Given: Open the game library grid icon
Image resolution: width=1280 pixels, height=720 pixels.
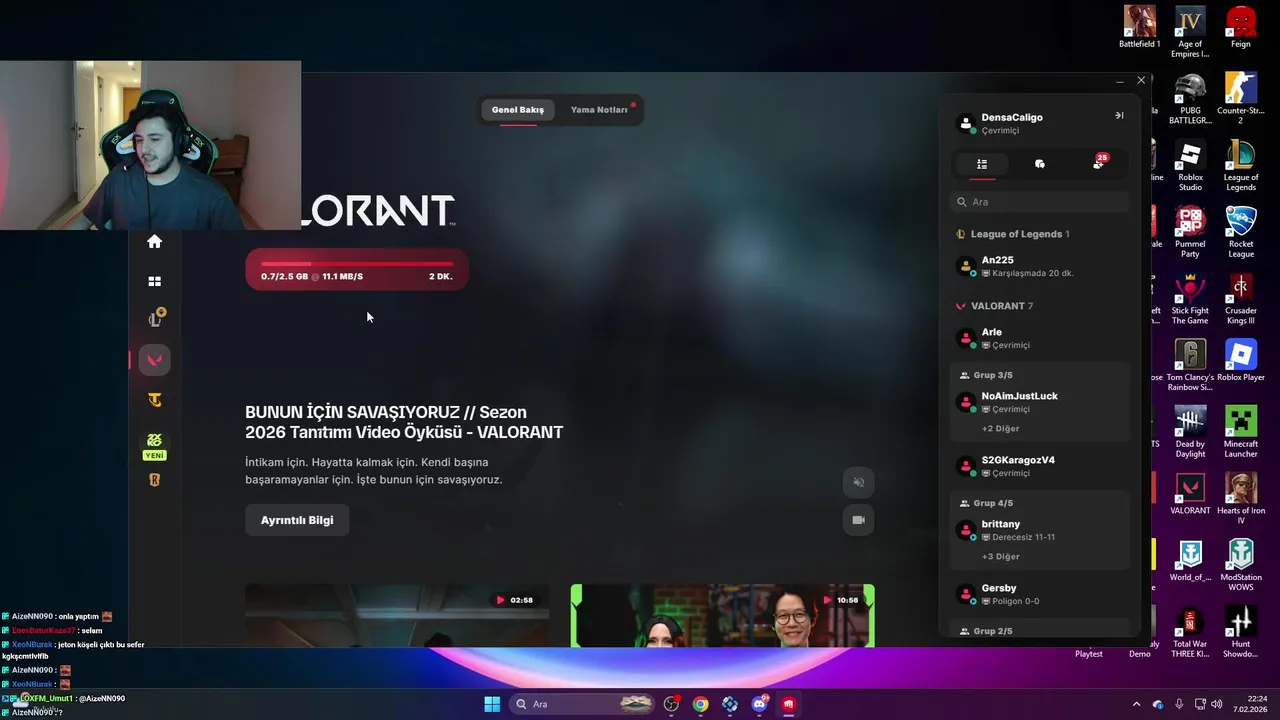Looking at the screenshot, I should click(154, 282).
